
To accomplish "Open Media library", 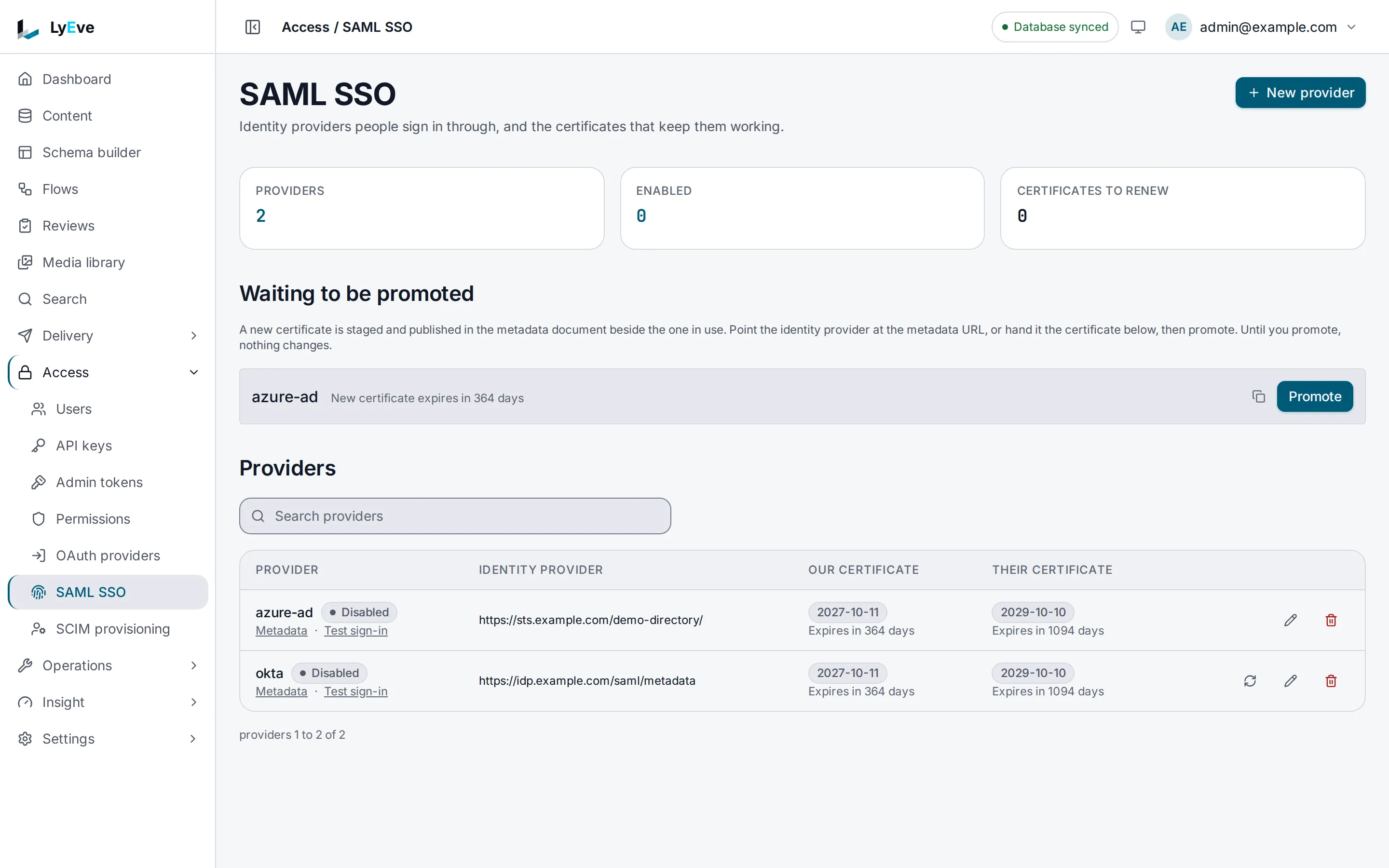I will (108, 262).
